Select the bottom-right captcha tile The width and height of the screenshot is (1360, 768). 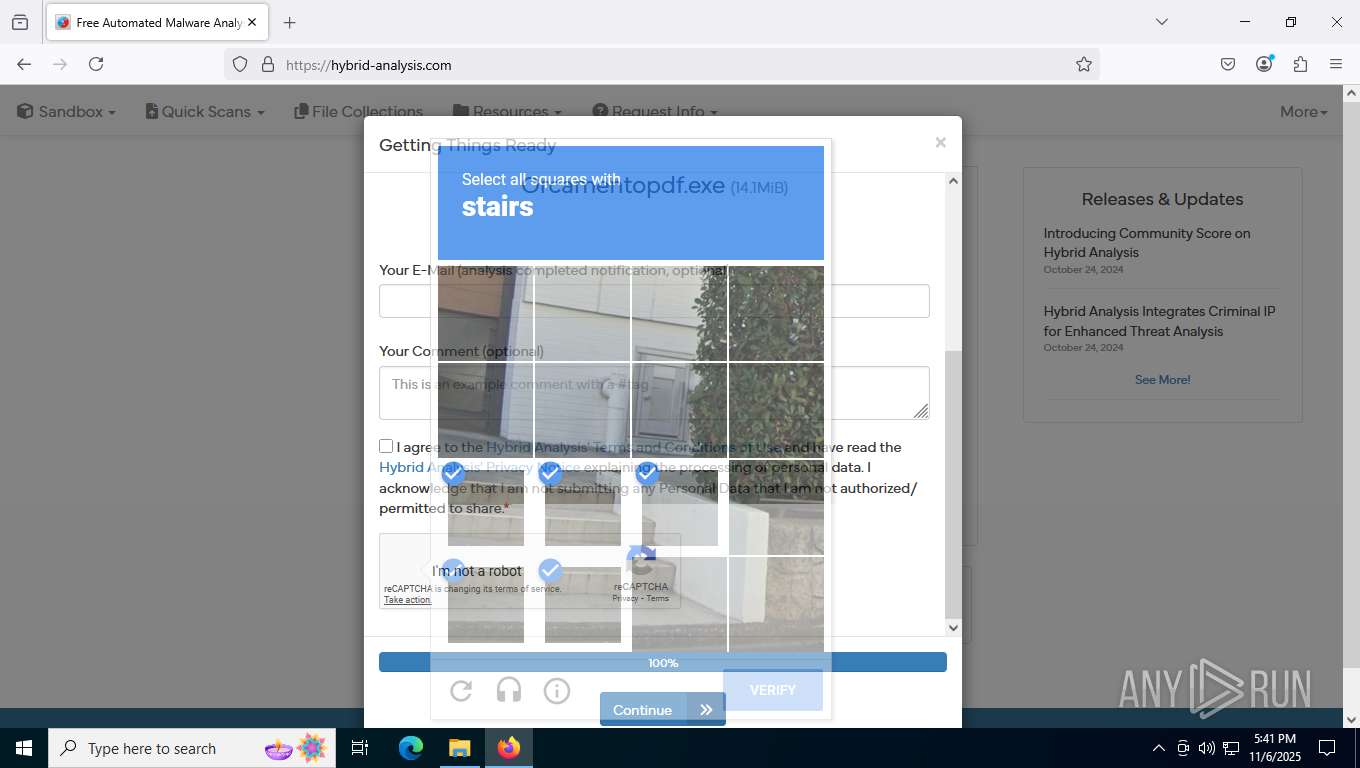tap(777, 604)
